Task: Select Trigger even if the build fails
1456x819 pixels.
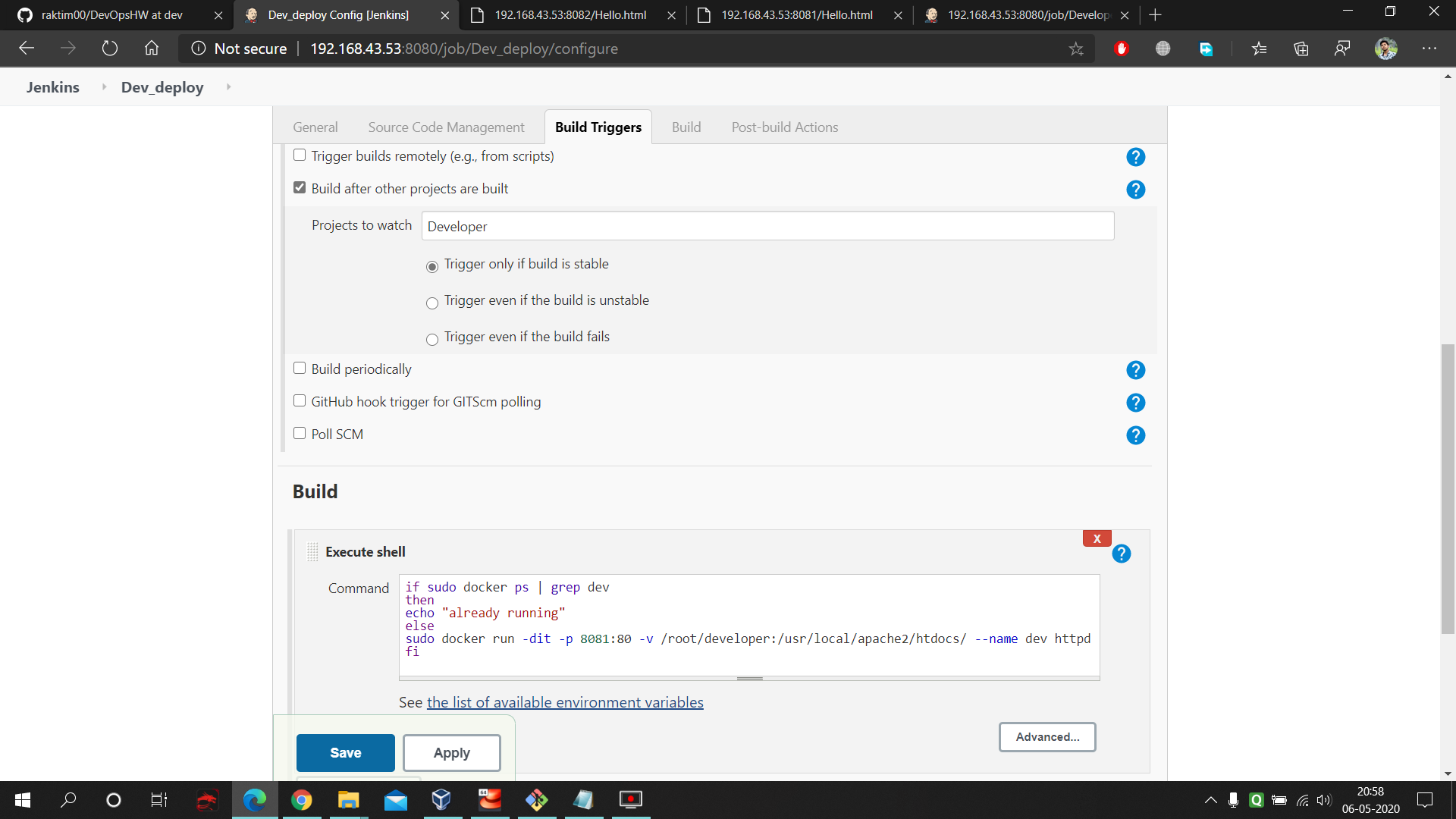Action: coord(431,337)
